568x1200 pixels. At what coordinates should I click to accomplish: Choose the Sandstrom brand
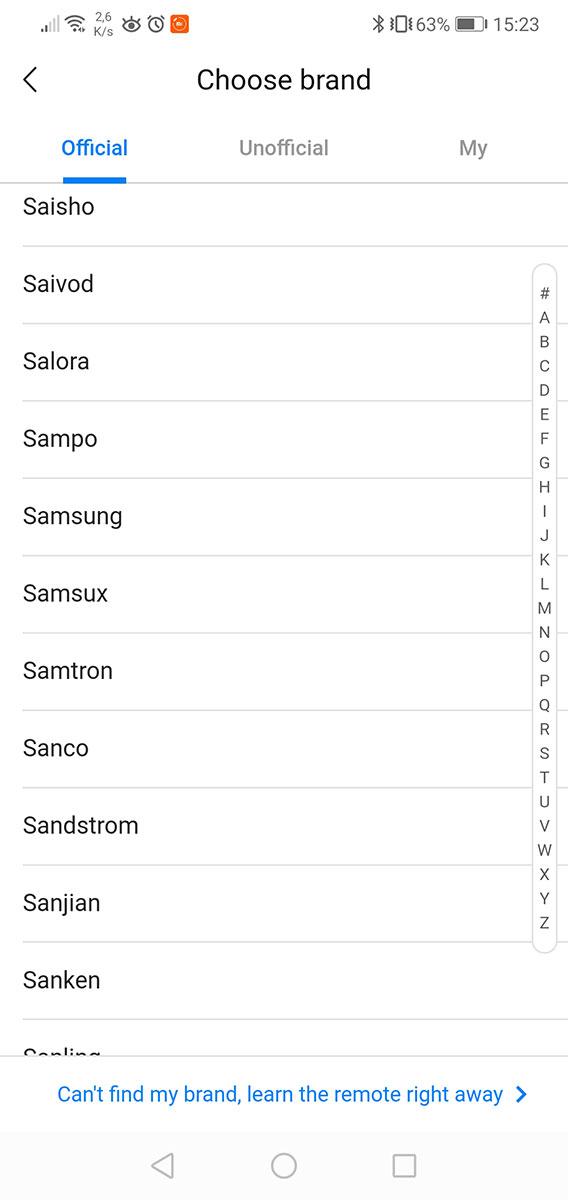point(284,826)
